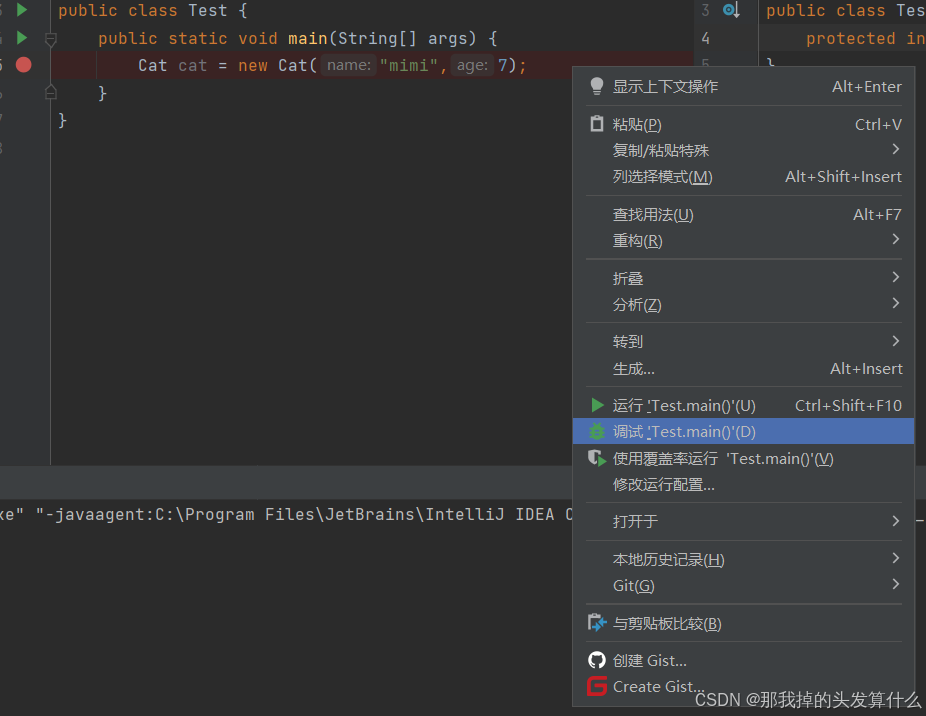Image resolution: width=926 pixels, height=716 pixels.
Task: Click main method name in code
Action: click(x=308, y=38)
